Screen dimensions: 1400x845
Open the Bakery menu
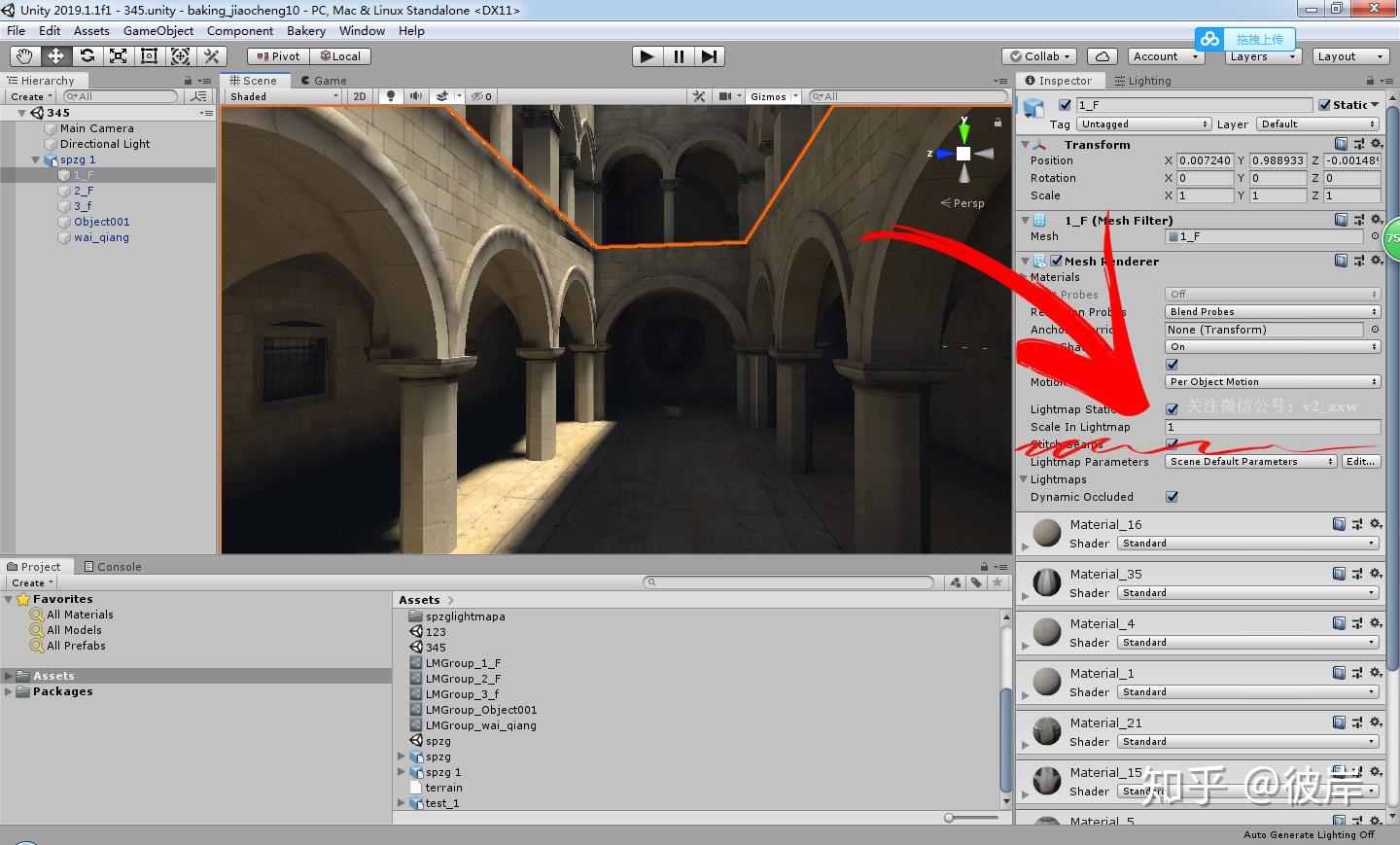(306, 31)
